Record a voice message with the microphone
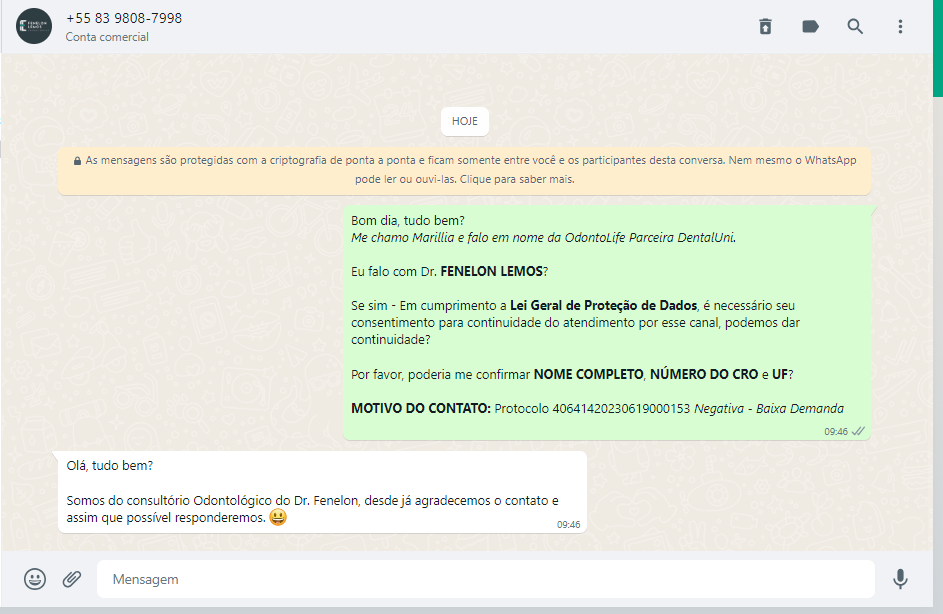Screen dimensions: 943x614 pos(900,579)
